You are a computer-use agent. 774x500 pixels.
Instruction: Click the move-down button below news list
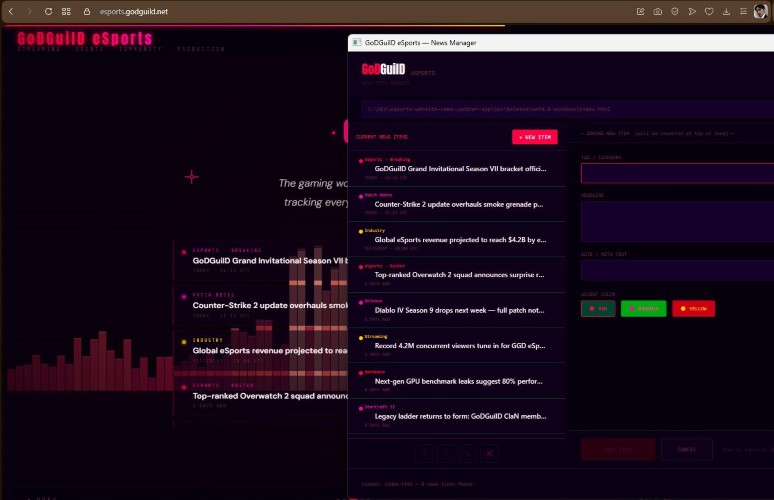pyautogui.click(x=446, y=453)
